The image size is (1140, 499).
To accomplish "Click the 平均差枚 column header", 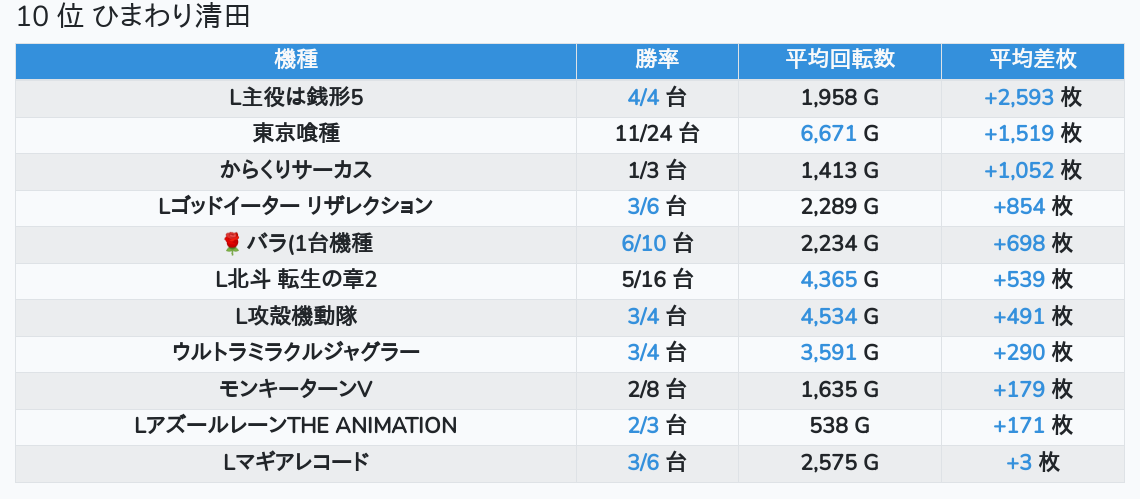I will [1033, 59].
